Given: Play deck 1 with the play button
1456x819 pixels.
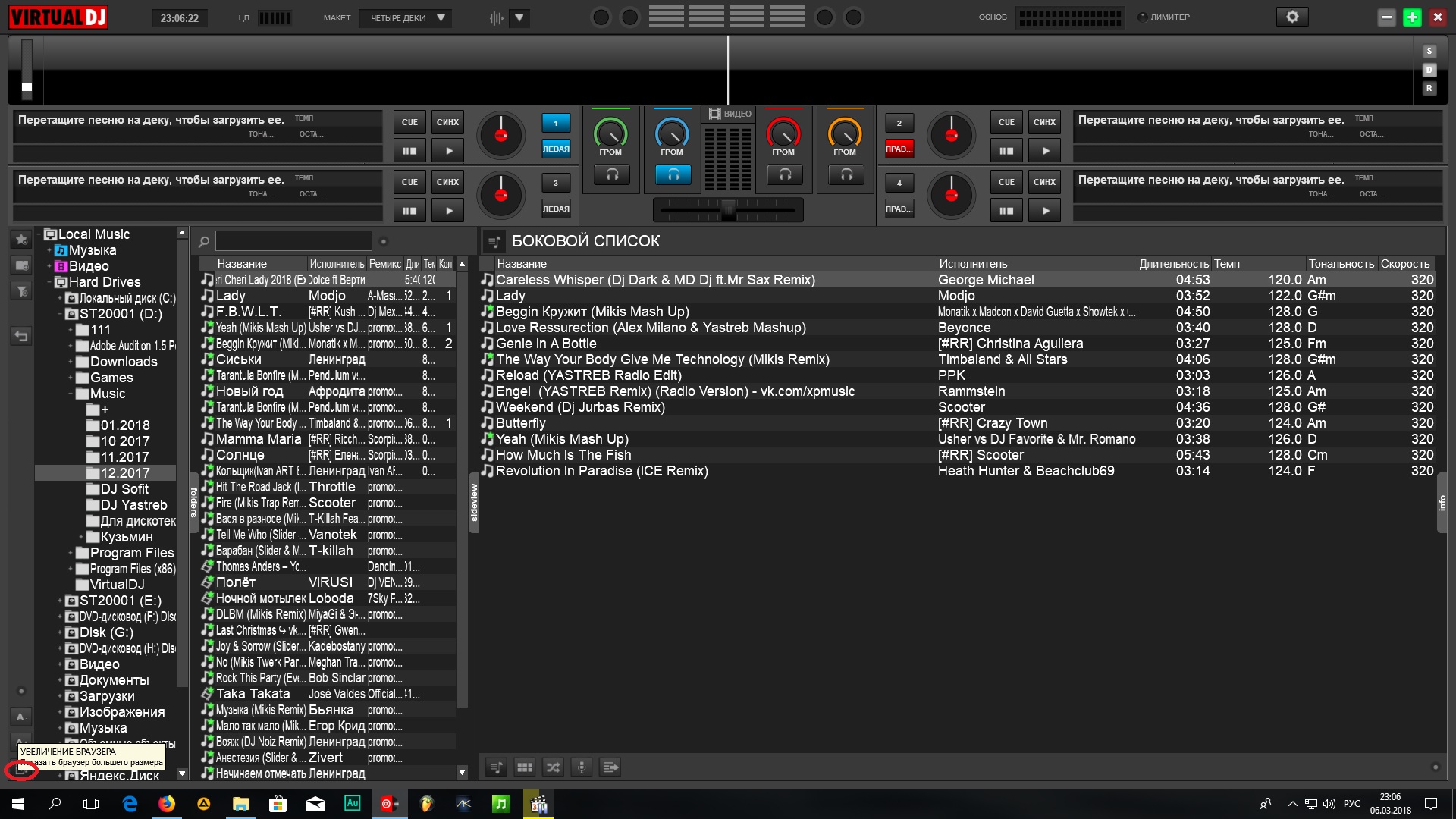Looking at the screenshot, I should pos(448,151).
